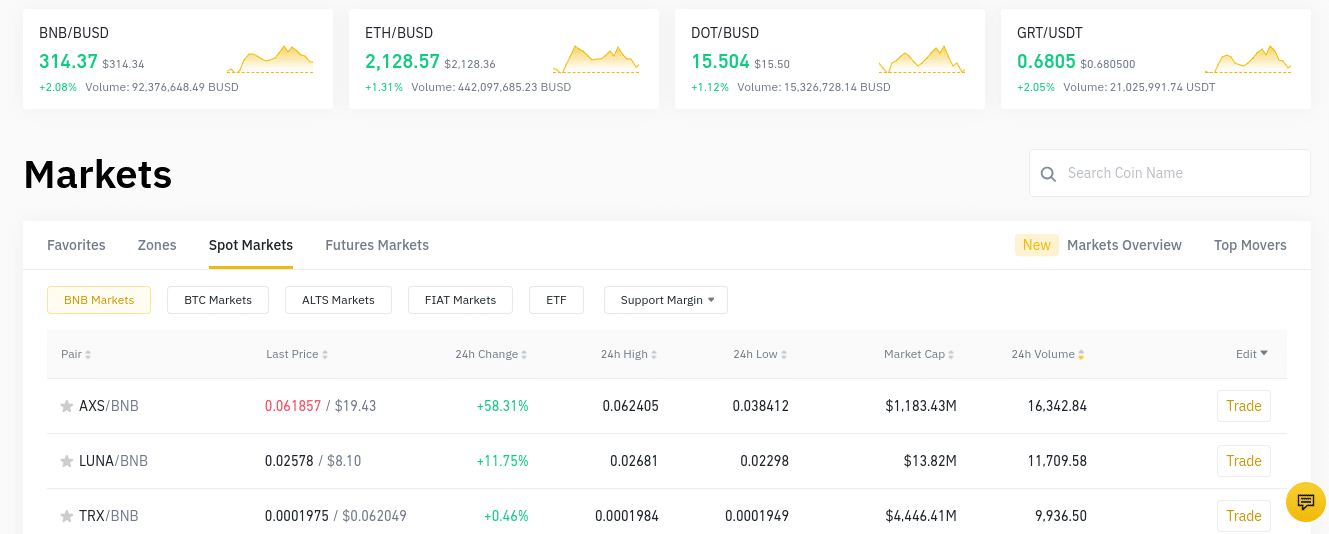Viewport: 1329px width, 534px height.
Task: Sort by 24h Change column
Action: (x=491, y=354)
